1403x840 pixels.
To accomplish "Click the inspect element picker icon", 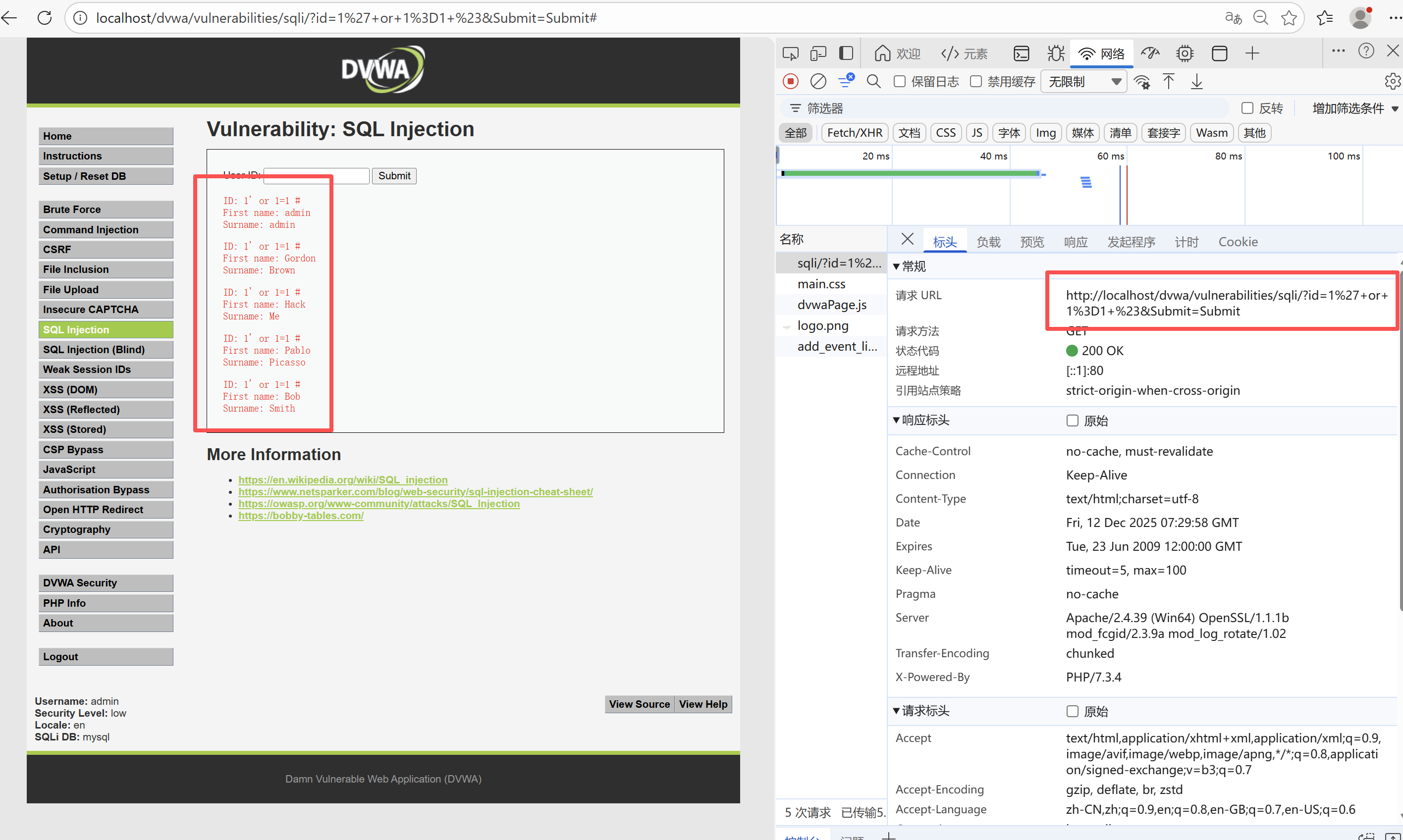I will (790, 53).
